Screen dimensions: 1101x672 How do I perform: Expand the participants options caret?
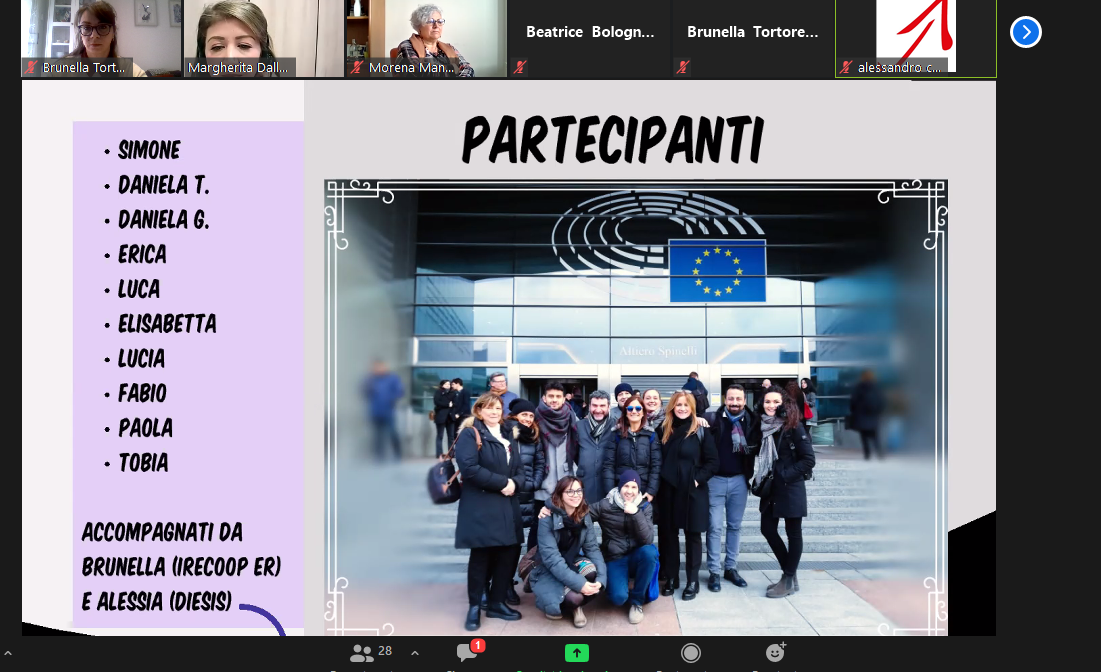click(415, 653)
